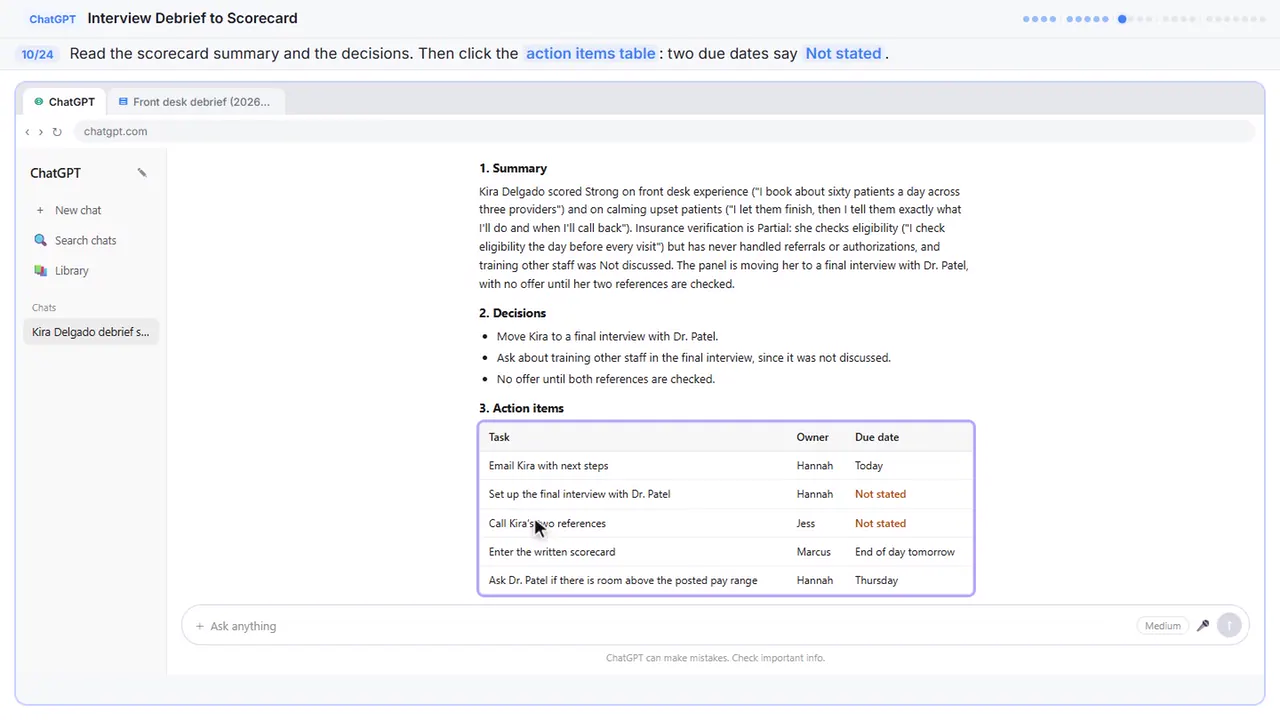Click the Not stated due date for Jess
The height and width of the screenshot is (720, 1280).
coord(880,523)
